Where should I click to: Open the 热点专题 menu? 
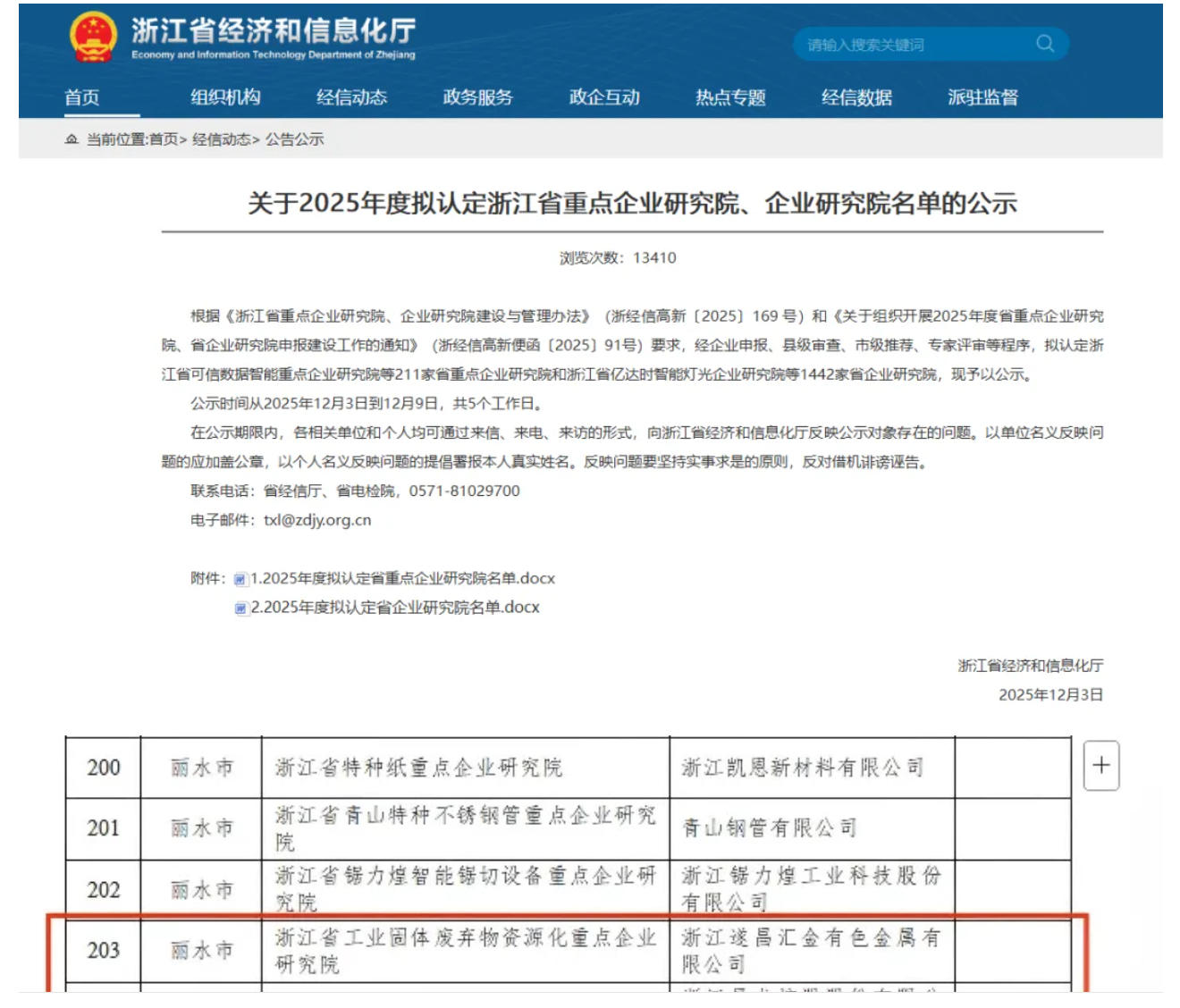[x=733, y=99]
